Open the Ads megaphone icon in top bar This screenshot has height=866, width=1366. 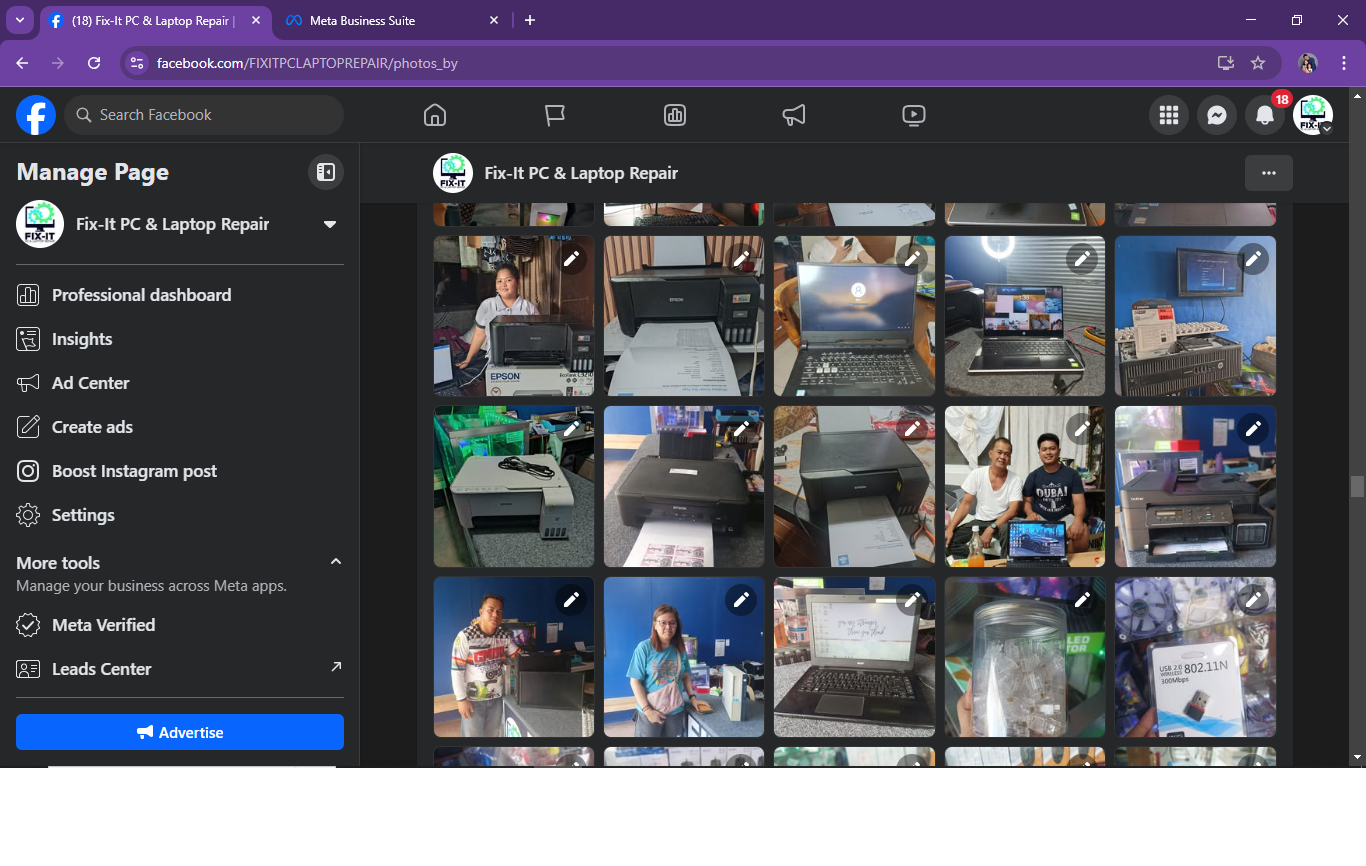pyautogui.click(x=794, y=115)
